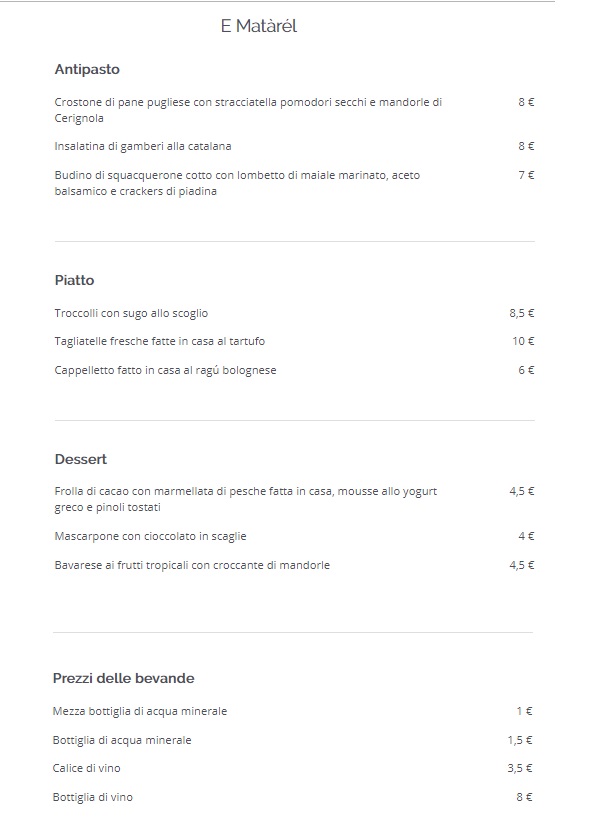609x827 pixels.
Task: Choose Cappelletto al ragú bolognese
Action: [165, 370]
